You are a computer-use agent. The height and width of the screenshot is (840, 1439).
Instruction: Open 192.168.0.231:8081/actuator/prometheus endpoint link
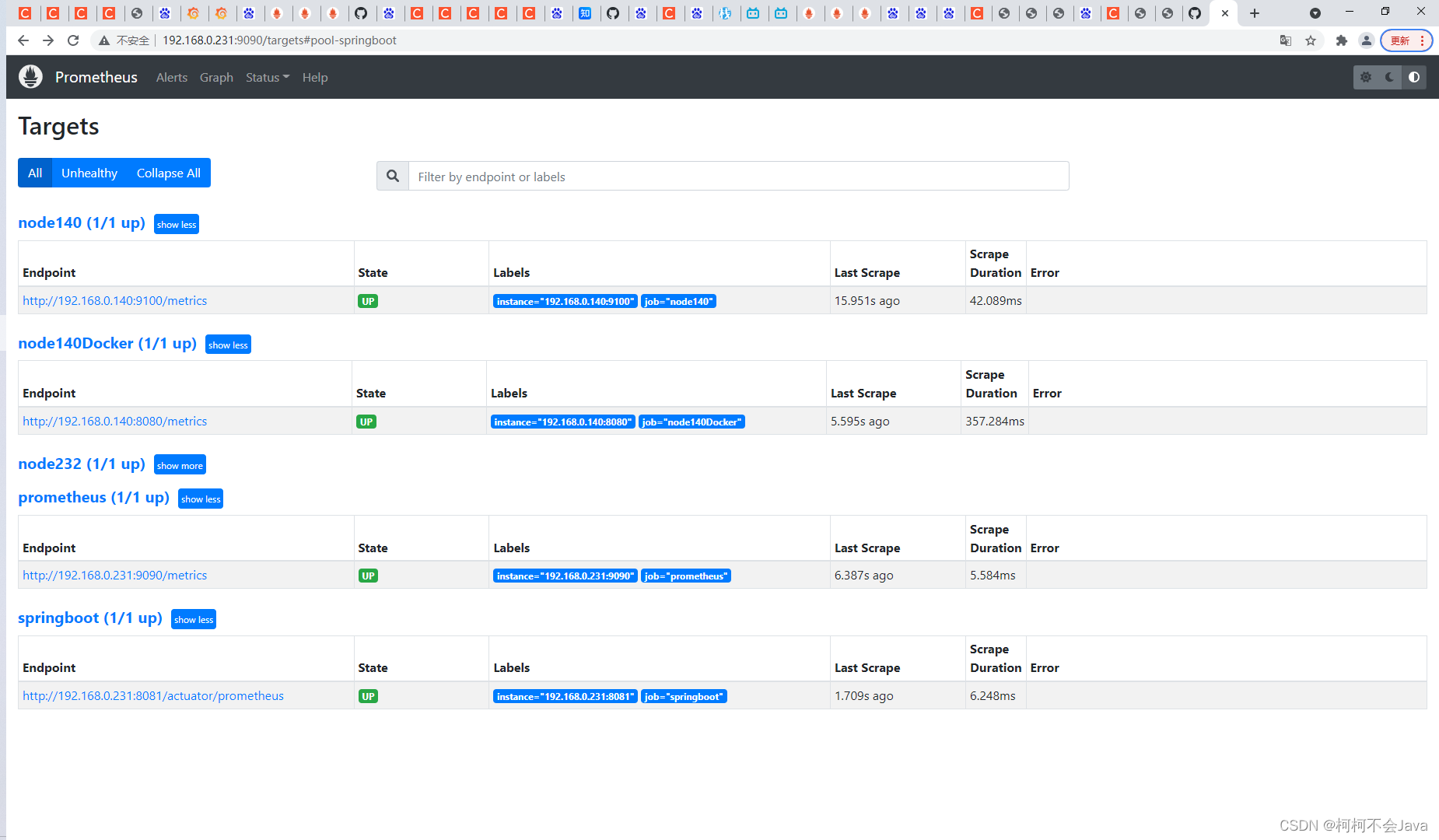point(153,696)
